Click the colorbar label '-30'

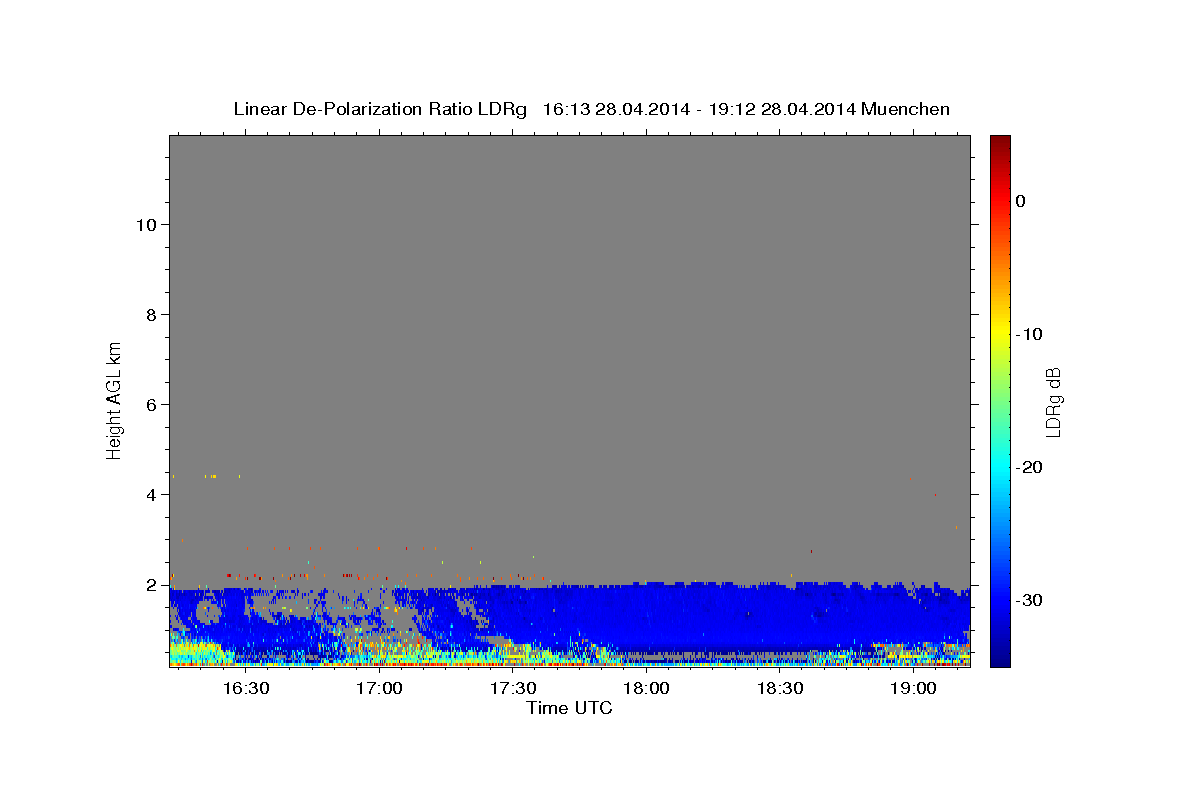click(x=1029, y=600)
